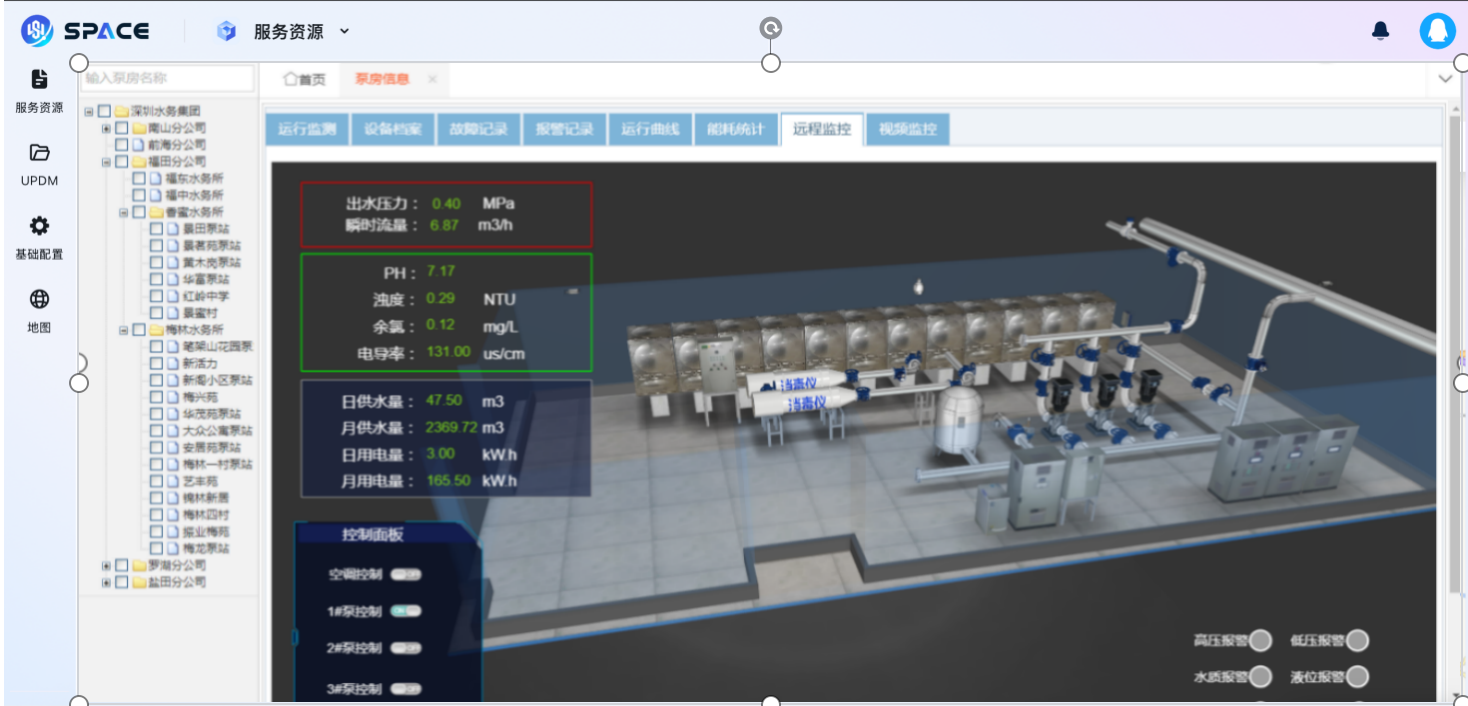Image resolution: width=1468 pixels, height=706 pixels.
Task: Expand the 南山分公司 tree node
Action: 106,128
